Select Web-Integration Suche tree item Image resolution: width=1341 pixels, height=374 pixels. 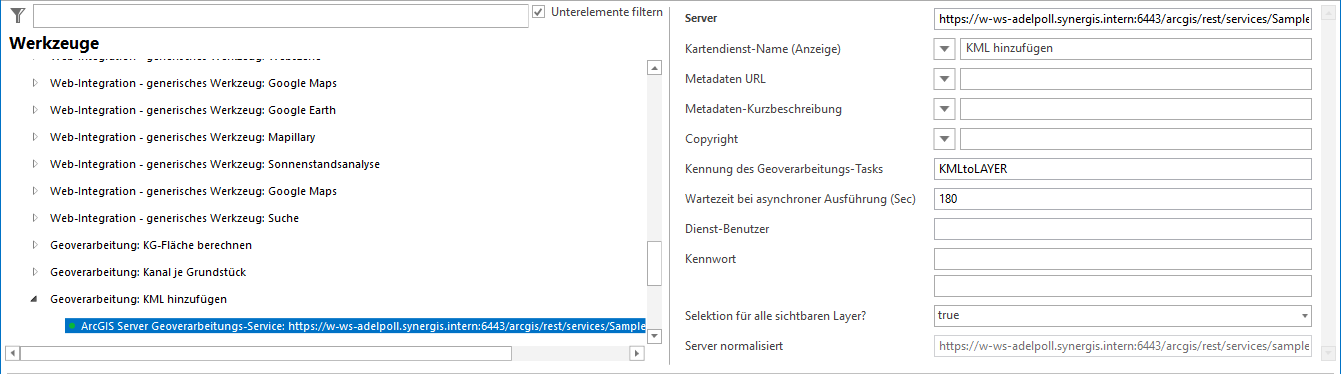[x=174, y=218]
